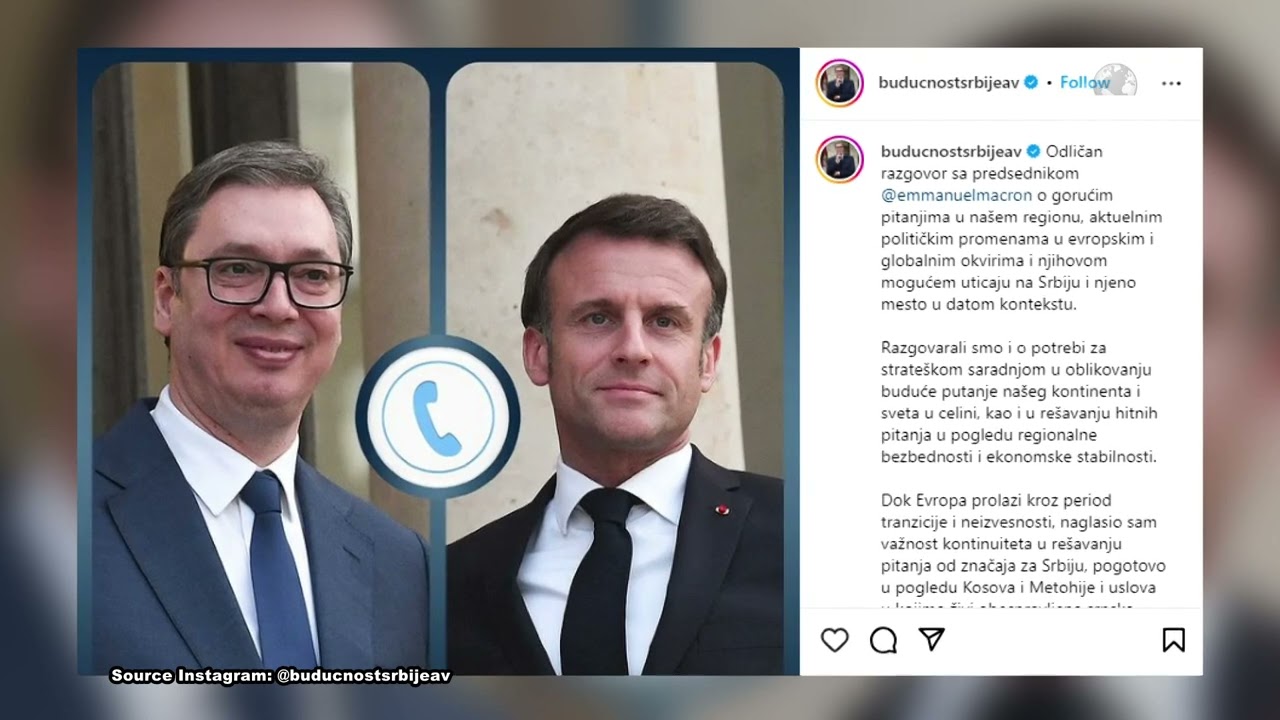Open the three-dot more options menu

[1171, 83]
